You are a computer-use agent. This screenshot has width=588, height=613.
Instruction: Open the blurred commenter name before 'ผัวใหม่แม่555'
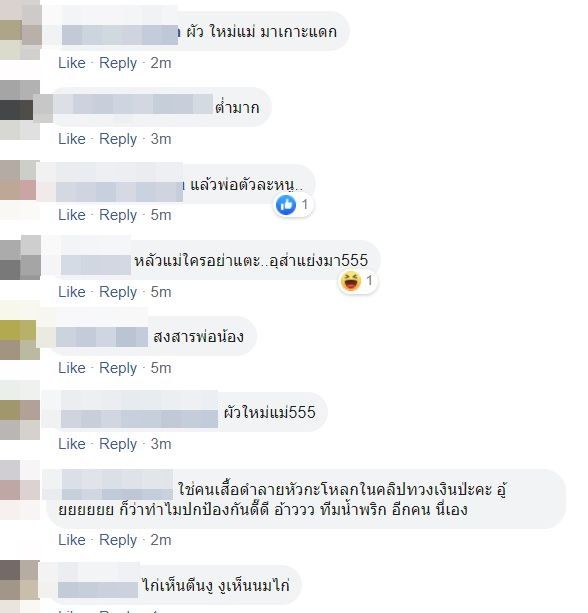(139, 412)
